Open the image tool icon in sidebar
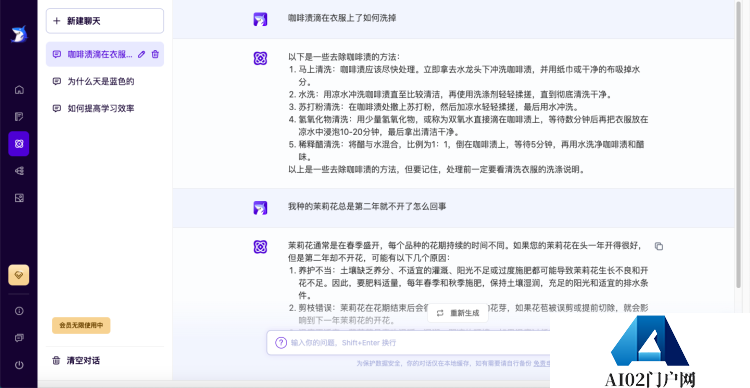 coord(19,198)
